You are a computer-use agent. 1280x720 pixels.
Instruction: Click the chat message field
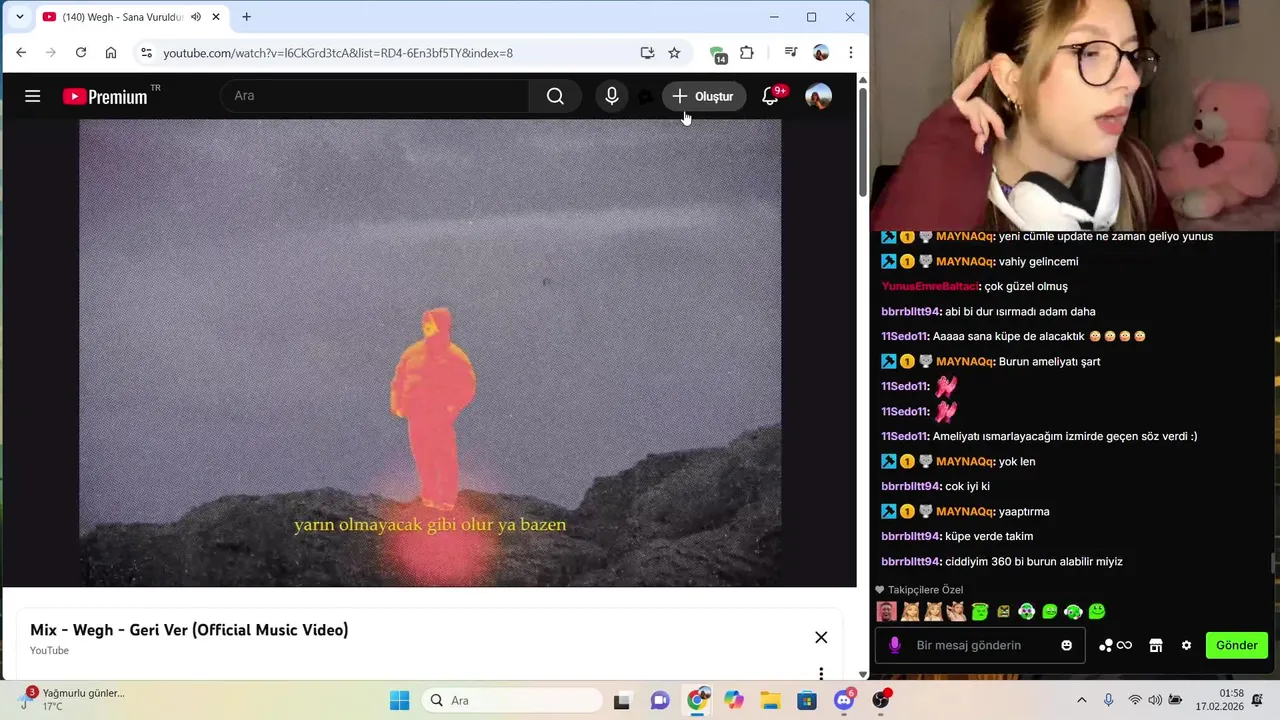[980, 645]
